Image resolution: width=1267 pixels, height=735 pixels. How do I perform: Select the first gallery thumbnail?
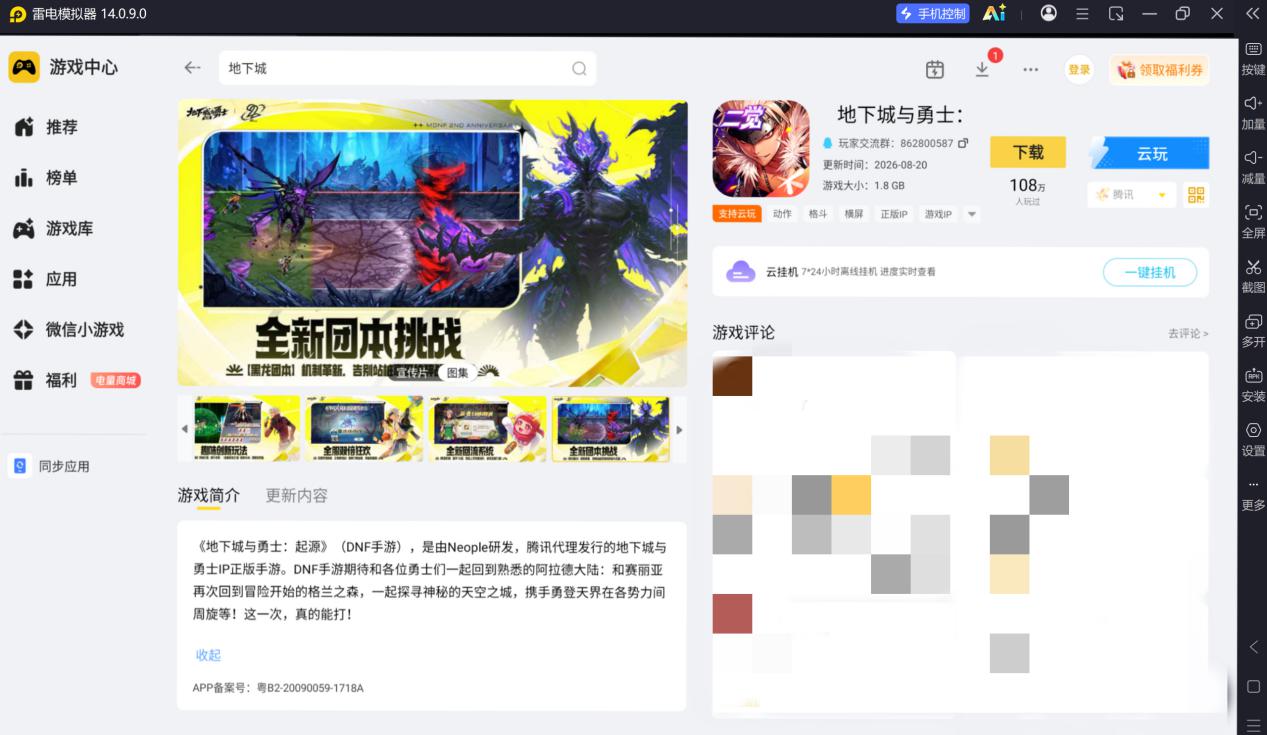tap(246, 429)
